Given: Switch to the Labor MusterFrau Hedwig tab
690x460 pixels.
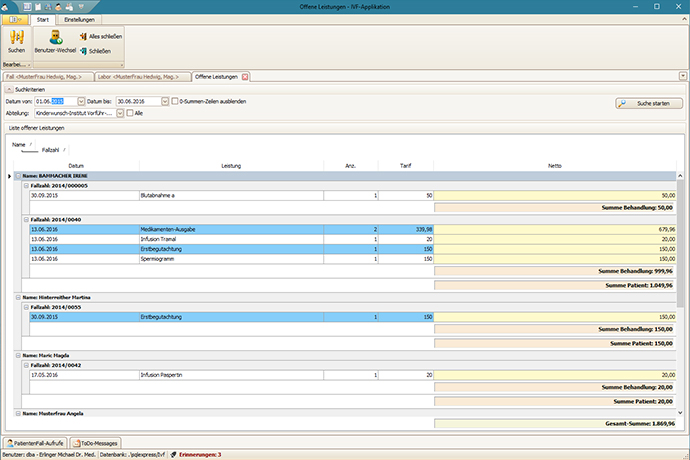Looking at the screenshot, I should click(143, 77).
